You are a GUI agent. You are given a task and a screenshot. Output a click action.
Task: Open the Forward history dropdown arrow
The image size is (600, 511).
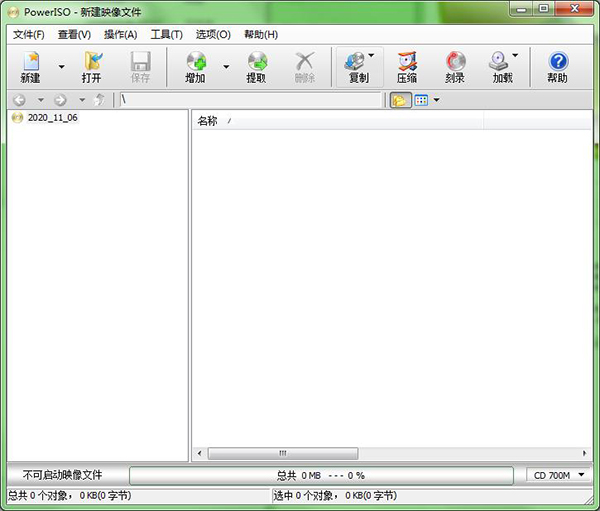point(82,100)
